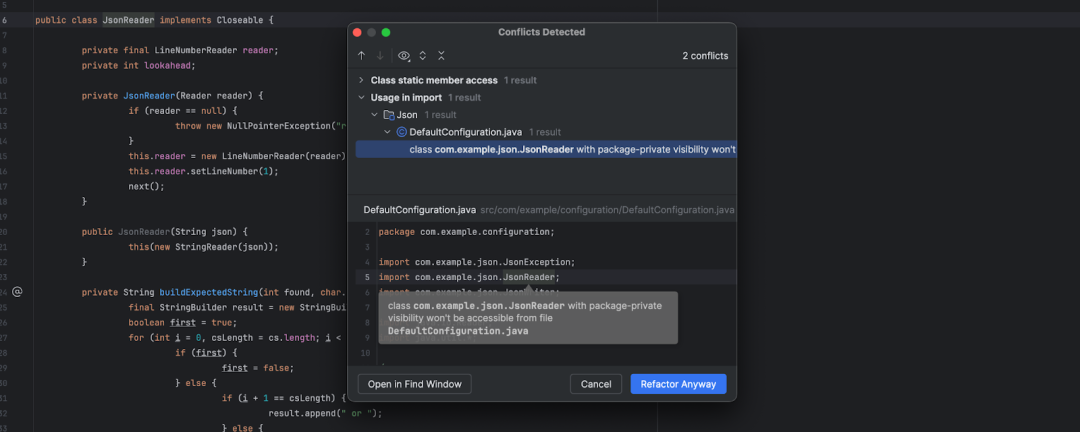The height and width of the screenshot is (432, 1080).
Task: Click Open in Find Window button
Action: [414, 384]
